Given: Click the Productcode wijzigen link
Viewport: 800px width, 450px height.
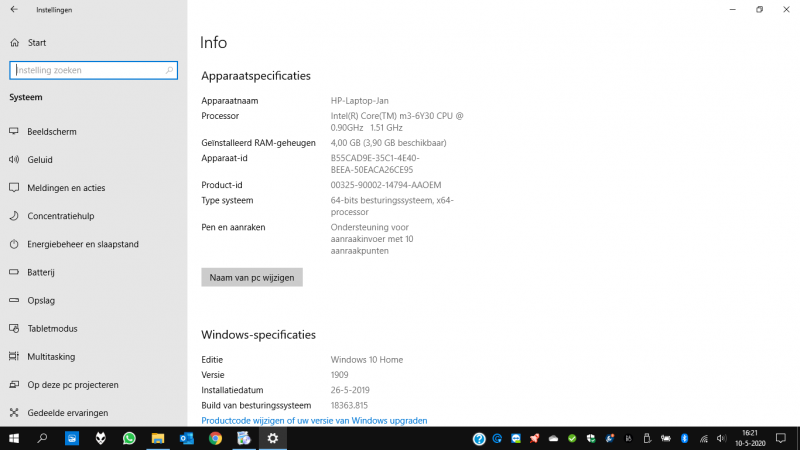Looking at the screenshot, I should pyautogui.click(x=314, y=421).
